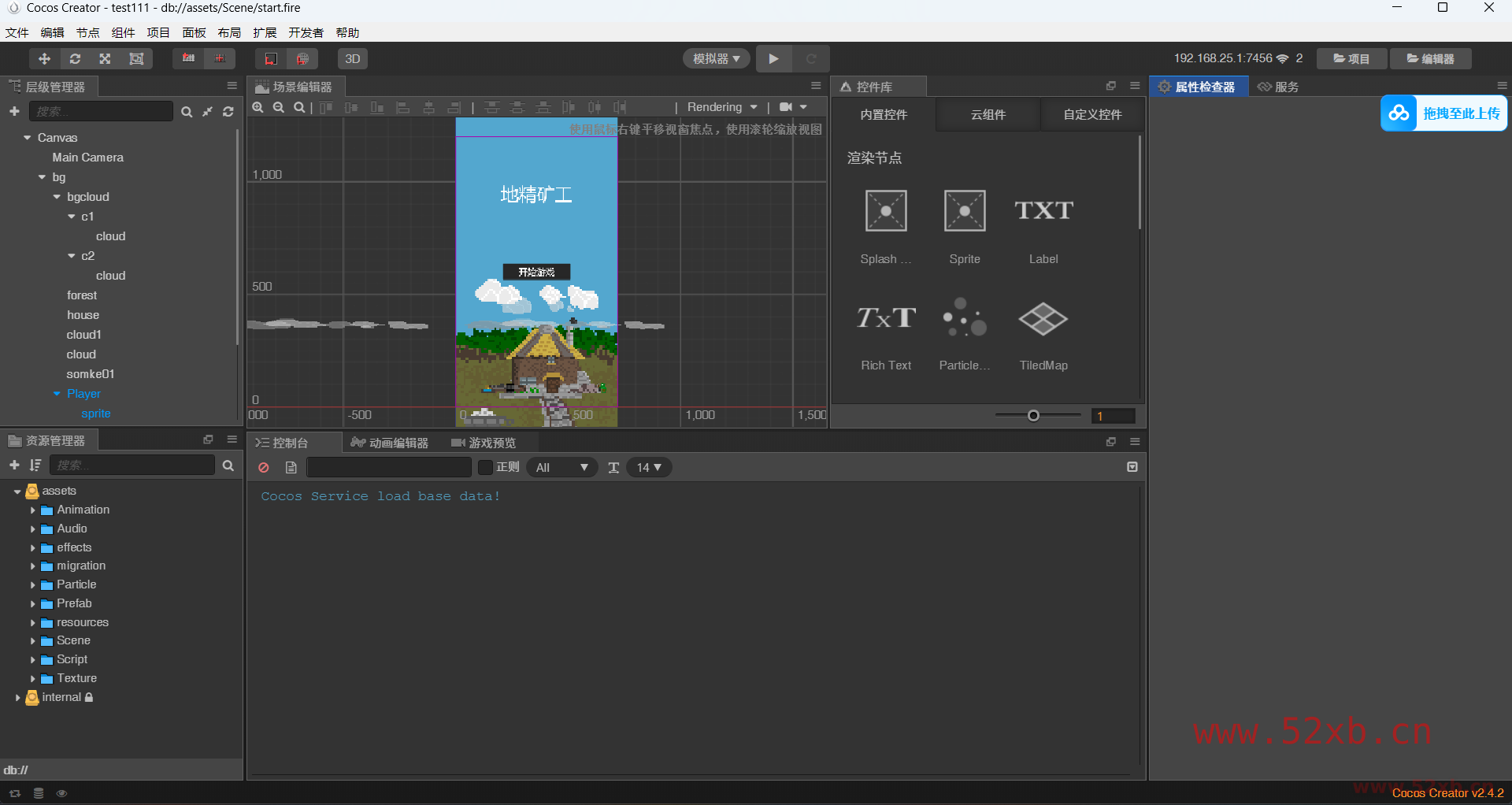Open the All log type dropdown
Screen dimensions: 1512x805
pos(561,468)
